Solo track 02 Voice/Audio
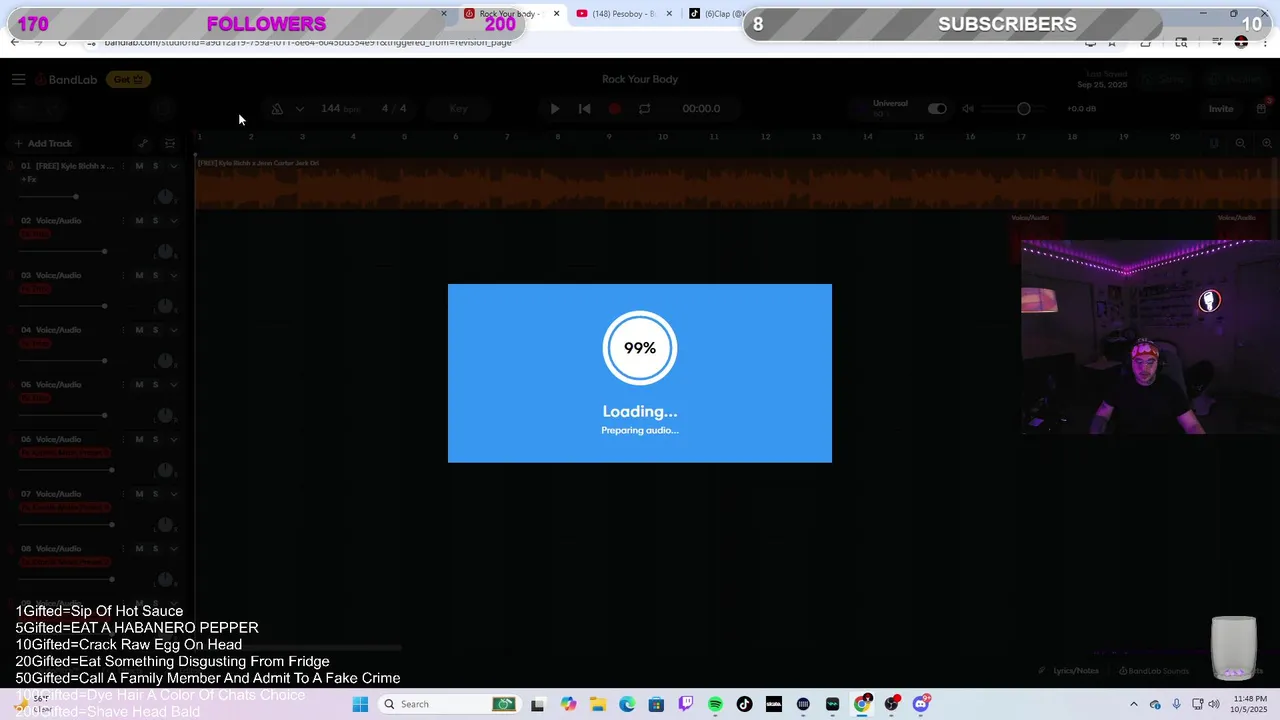This screenshot has width=1280, height=720. pyautogui.click(x=155, y=220)
